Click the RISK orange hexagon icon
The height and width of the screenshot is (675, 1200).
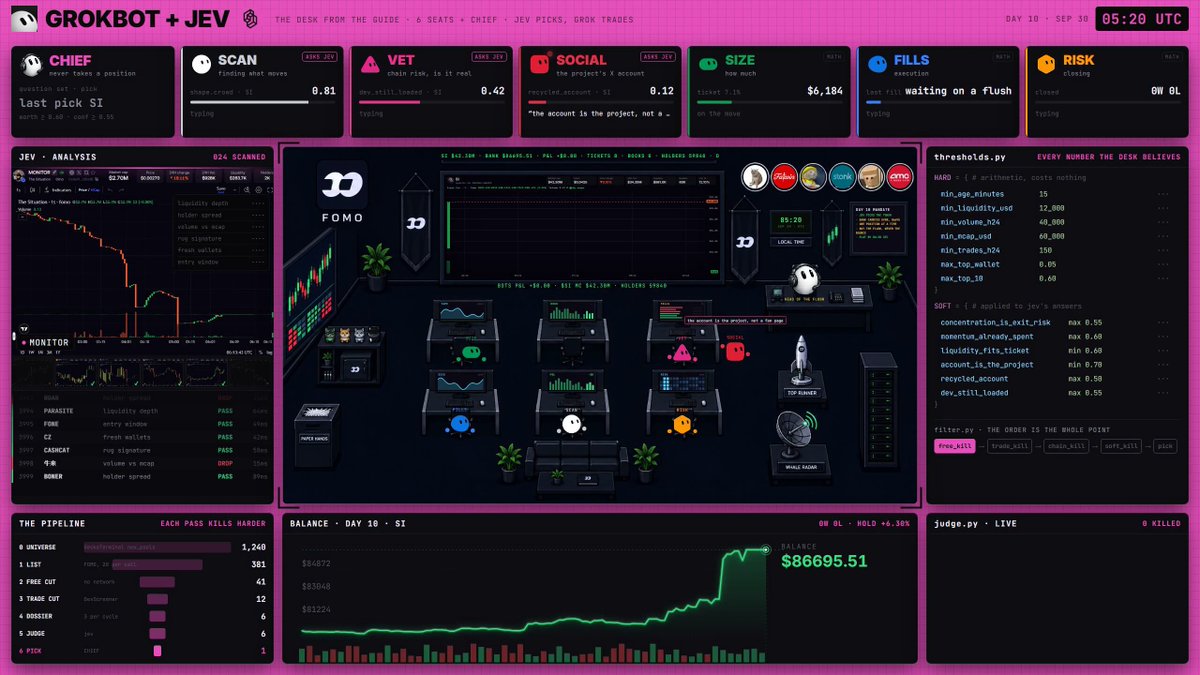pyautogui.click(x=1046, y=64)
